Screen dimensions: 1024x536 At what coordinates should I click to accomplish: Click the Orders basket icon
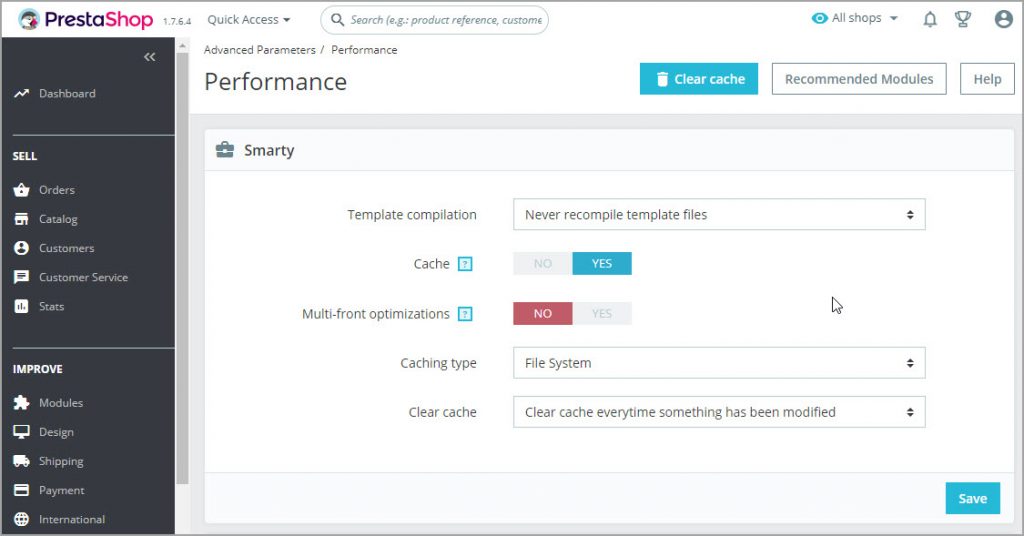[x=22, y=190]
